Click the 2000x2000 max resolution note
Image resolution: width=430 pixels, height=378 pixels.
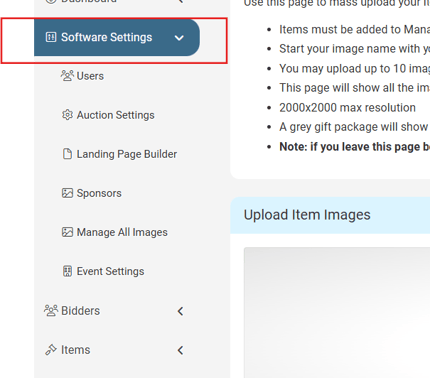347,108
